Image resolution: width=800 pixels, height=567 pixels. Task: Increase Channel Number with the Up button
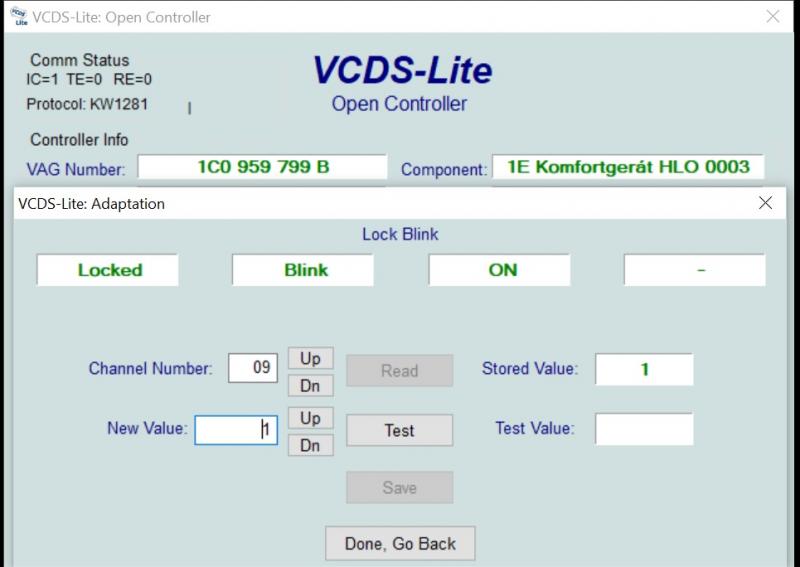point(310,358)
